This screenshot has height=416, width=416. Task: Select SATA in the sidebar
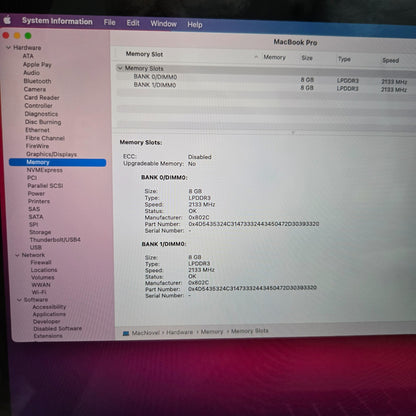(x=36, y=217)
